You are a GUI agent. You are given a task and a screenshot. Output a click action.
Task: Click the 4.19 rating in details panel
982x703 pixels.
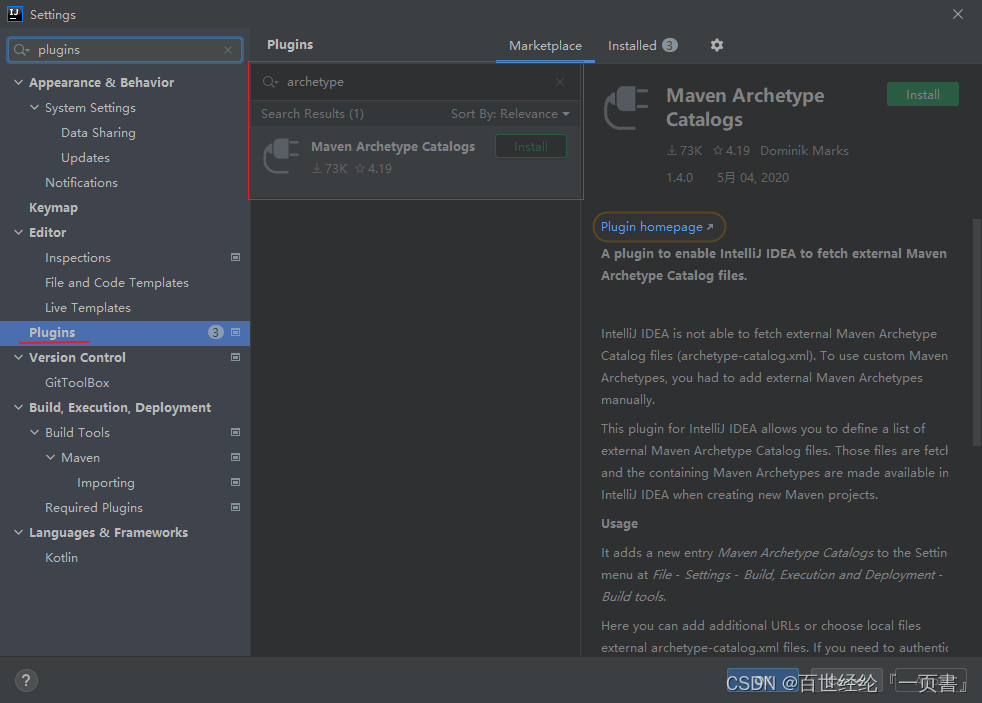pos(731,151)
